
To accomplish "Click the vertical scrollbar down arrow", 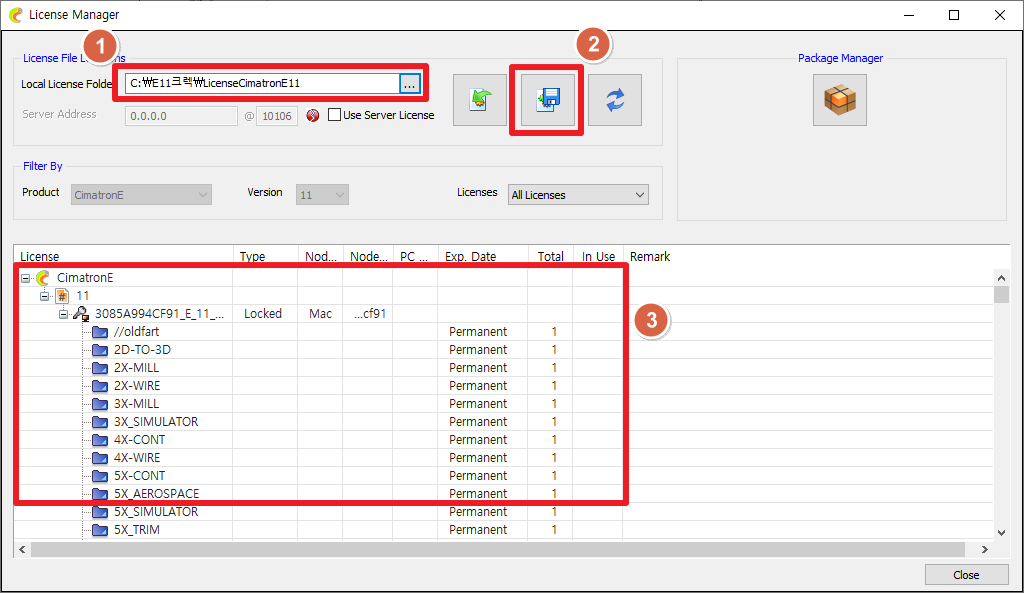I will coord(1001,533).
